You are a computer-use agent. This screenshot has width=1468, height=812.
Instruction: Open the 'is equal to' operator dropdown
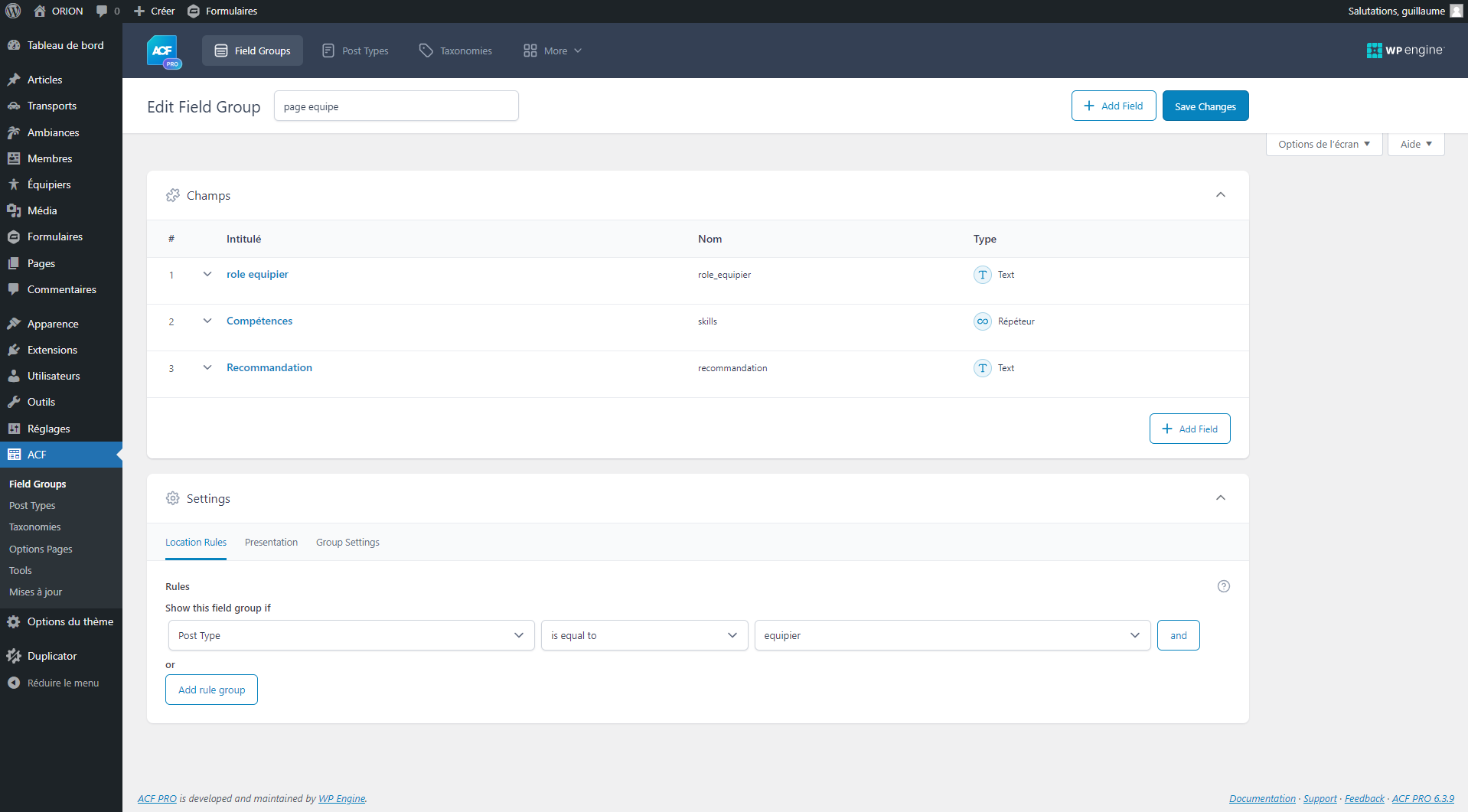644,635
